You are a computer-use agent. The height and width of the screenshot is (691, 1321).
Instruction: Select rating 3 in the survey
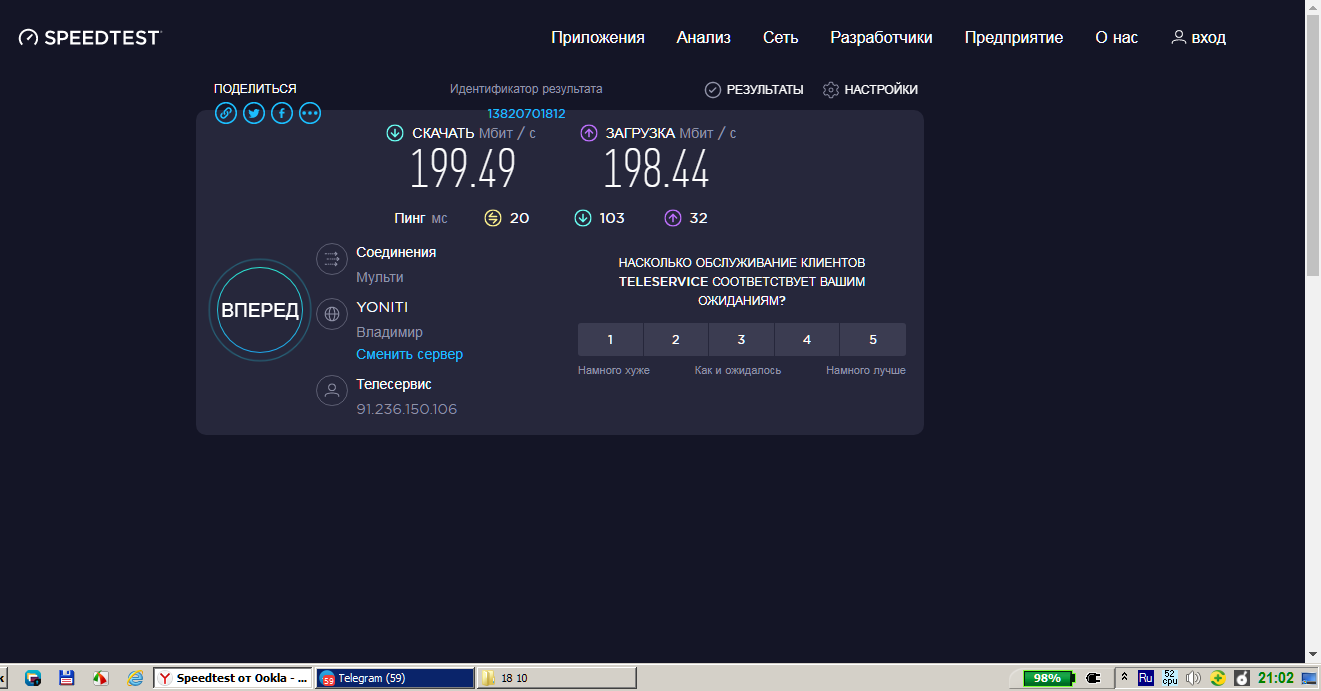point(741,340)
